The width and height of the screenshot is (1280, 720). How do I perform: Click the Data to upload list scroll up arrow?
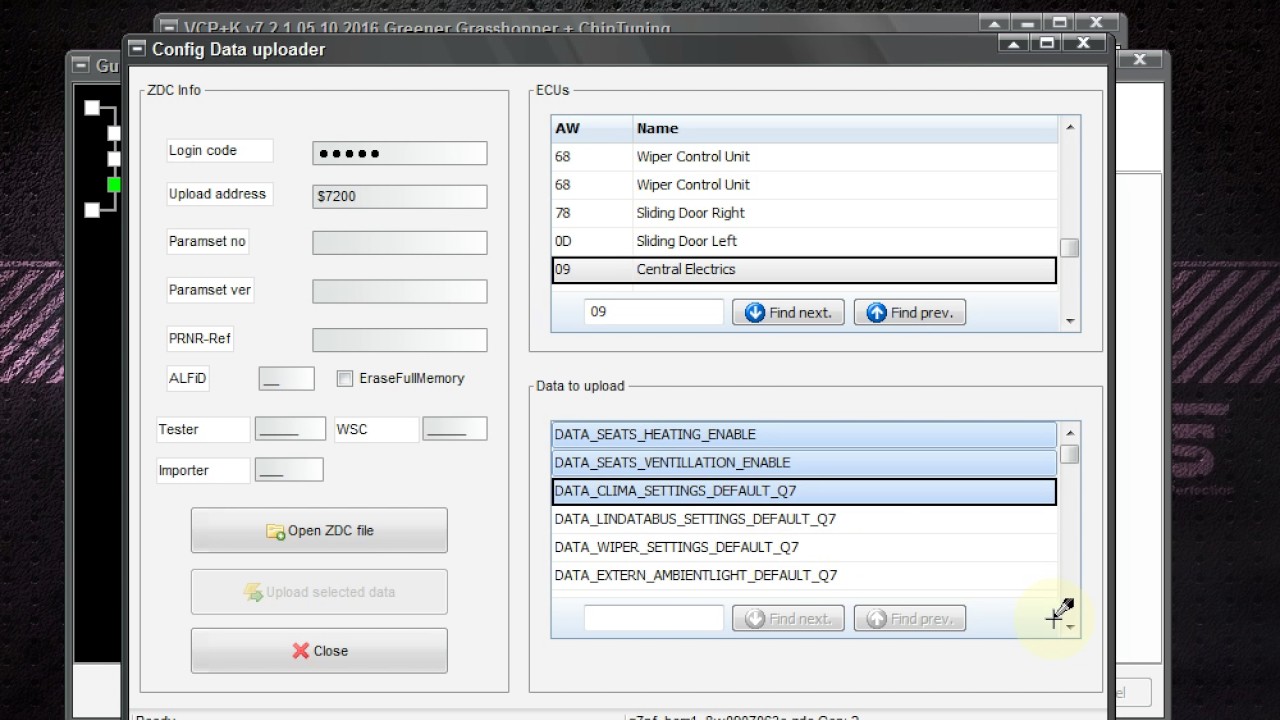tap(1070, 433)
